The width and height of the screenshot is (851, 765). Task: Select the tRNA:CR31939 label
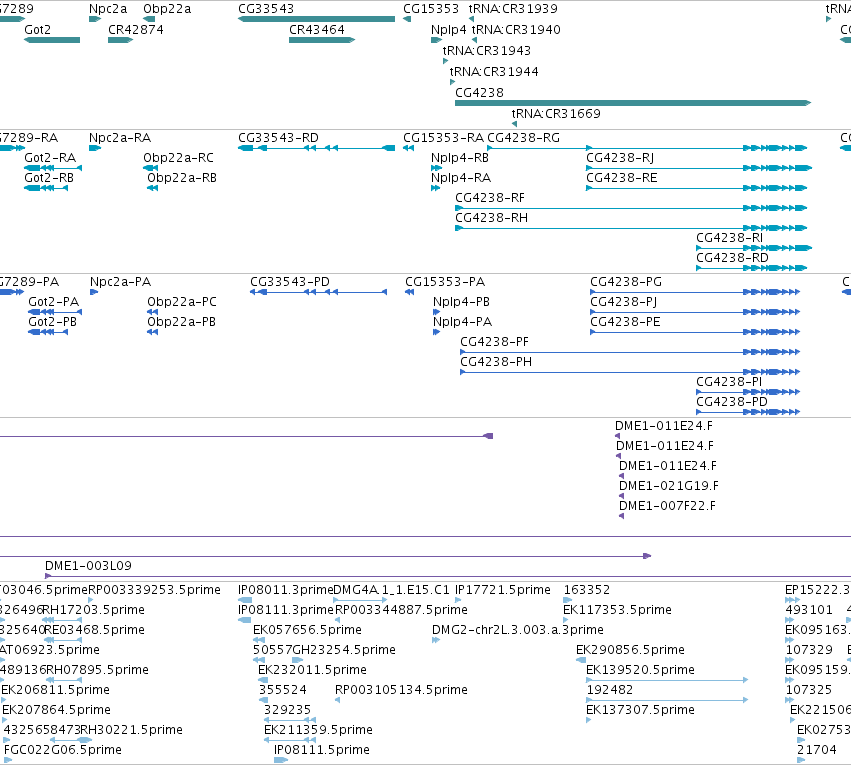point(513,9)
